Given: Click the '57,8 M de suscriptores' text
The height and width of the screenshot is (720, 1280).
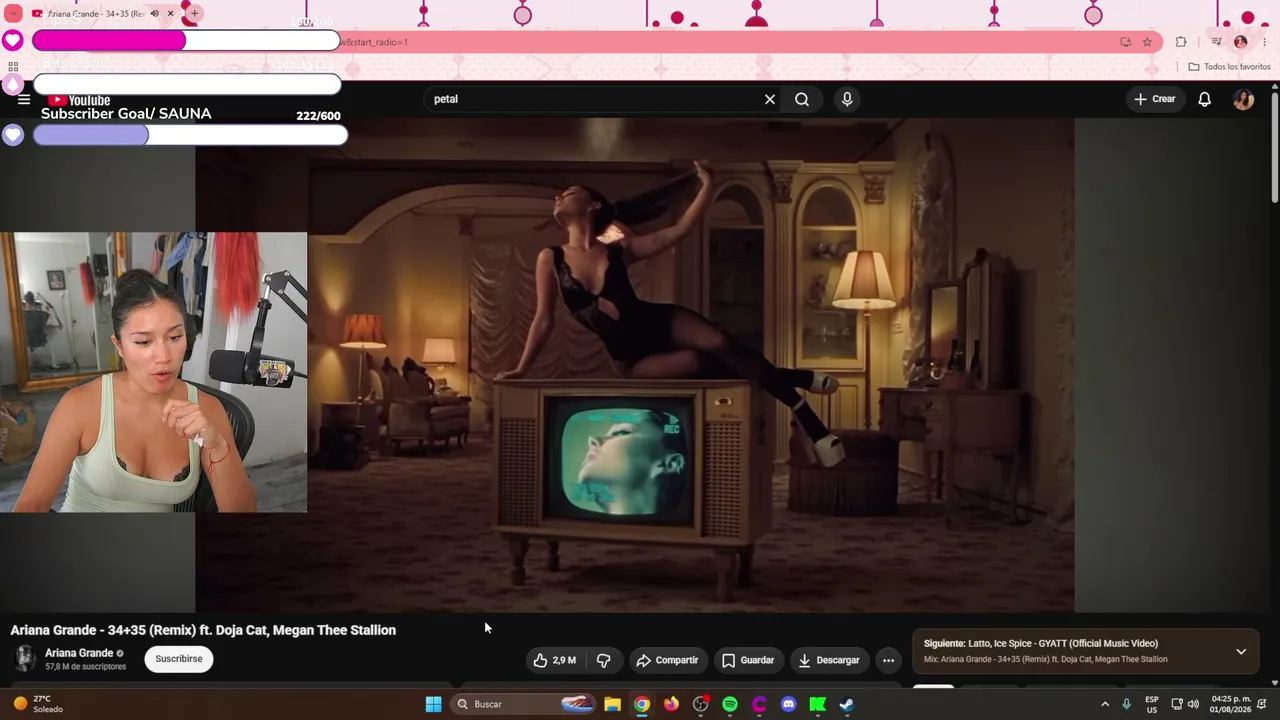Looking at the screenshot, I should pos(85,667).
